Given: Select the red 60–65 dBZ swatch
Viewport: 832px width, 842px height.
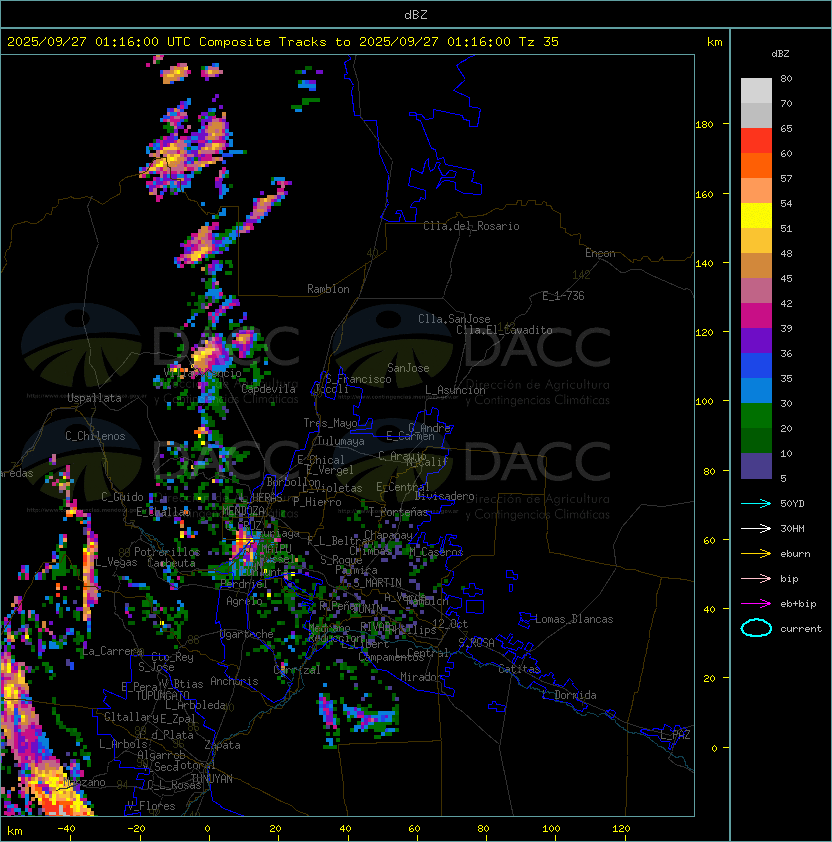Looking at the screenshot, I should (756, 141).
